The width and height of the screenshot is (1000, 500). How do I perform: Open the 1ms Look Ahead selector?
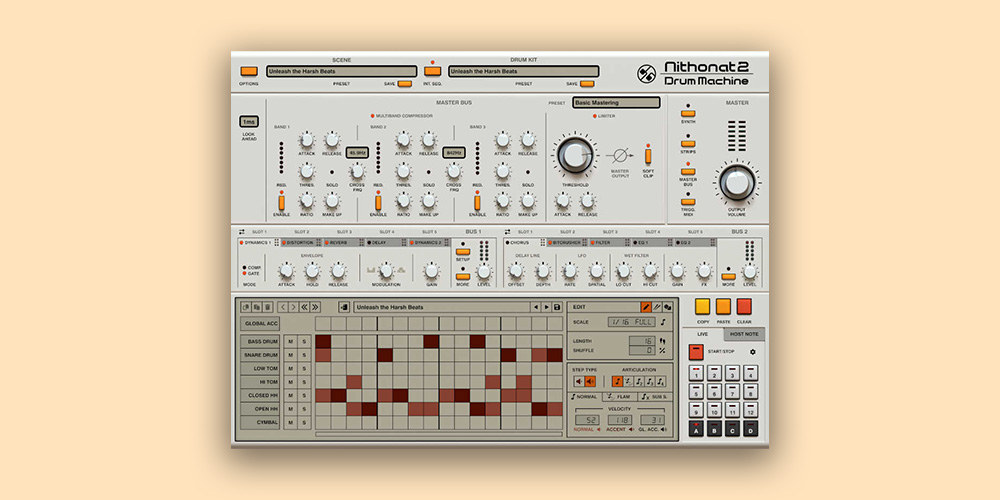(249, 121)
